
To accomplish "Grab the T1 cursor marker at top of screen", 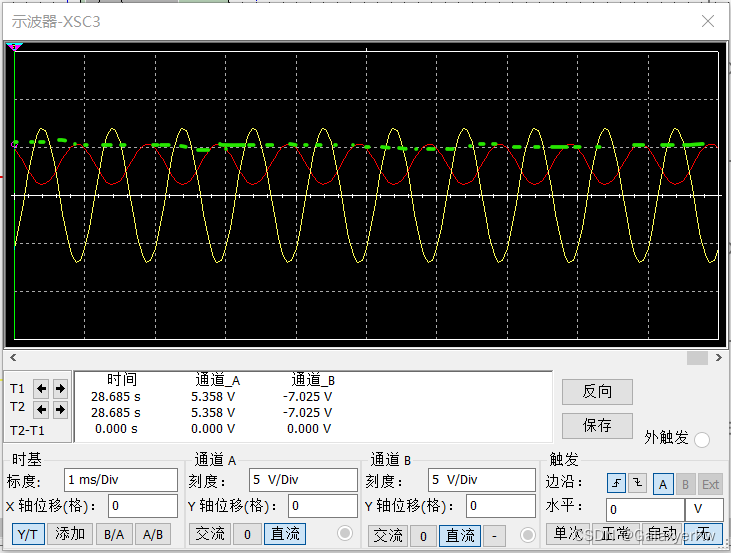I will click(14, 46).
